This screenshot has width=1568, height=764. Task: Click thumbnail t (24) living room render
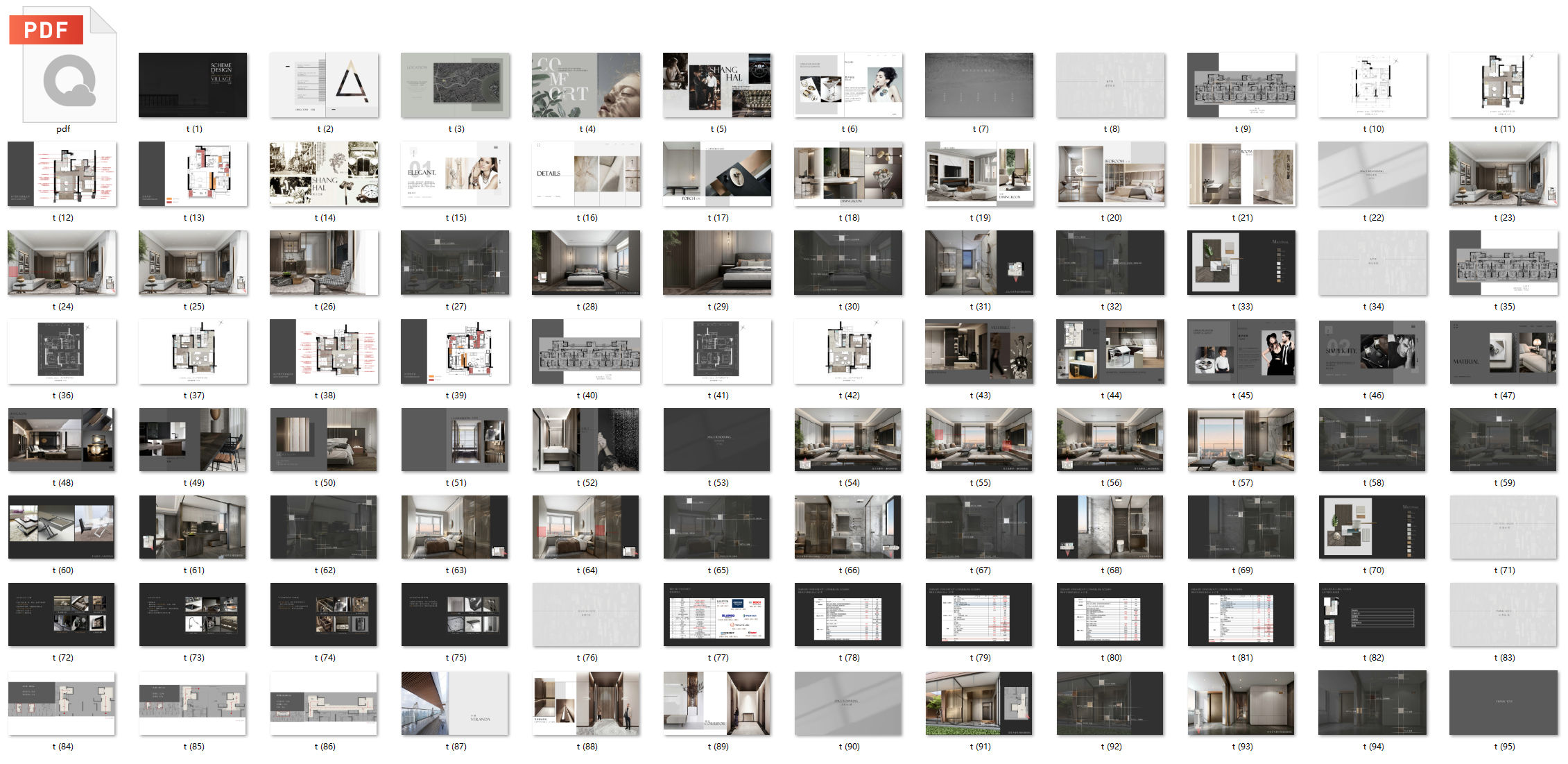pos(62,262)
